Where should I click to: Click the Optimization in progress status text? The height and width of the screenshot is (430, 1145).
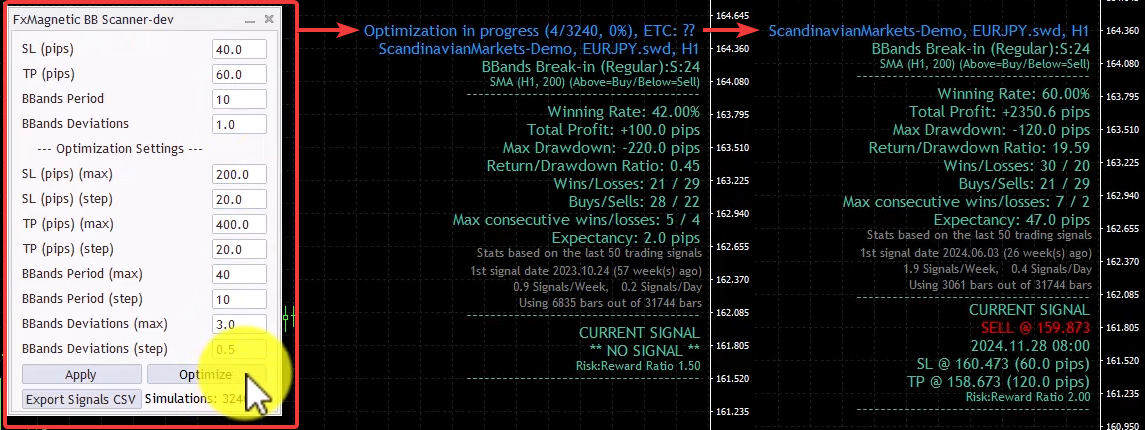[532, 31]
